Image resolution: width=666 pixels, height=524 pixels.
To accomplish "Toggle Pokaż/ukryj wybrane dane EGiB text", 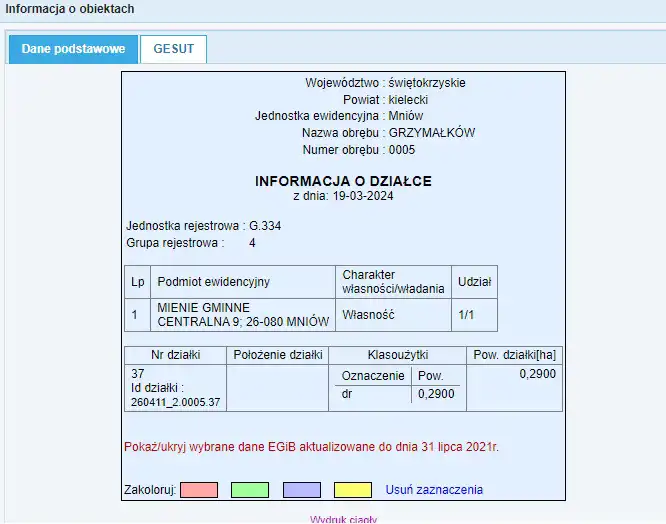I will click(x=311, y=447).
